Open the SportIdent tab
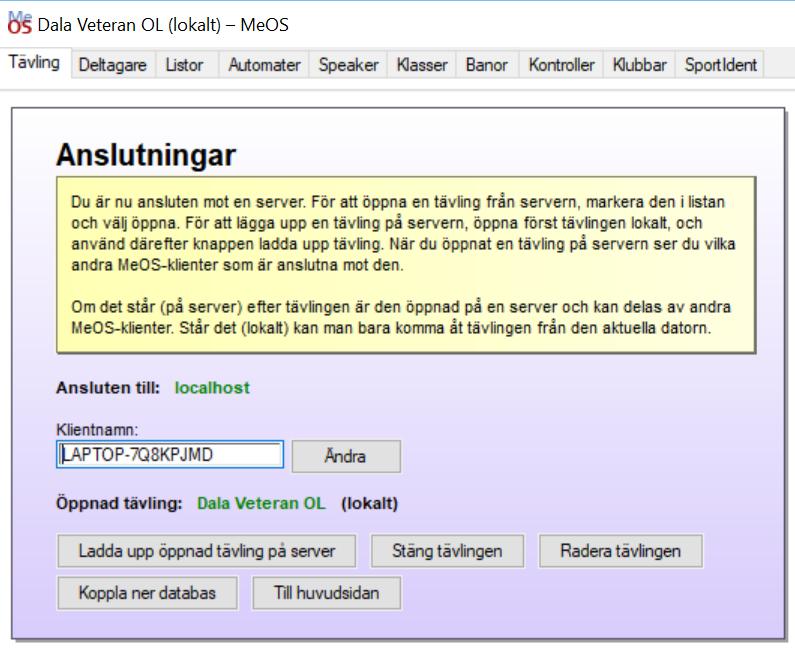This screenshot has height=652, width=795. pyautogui.click(x=720, y=65)
